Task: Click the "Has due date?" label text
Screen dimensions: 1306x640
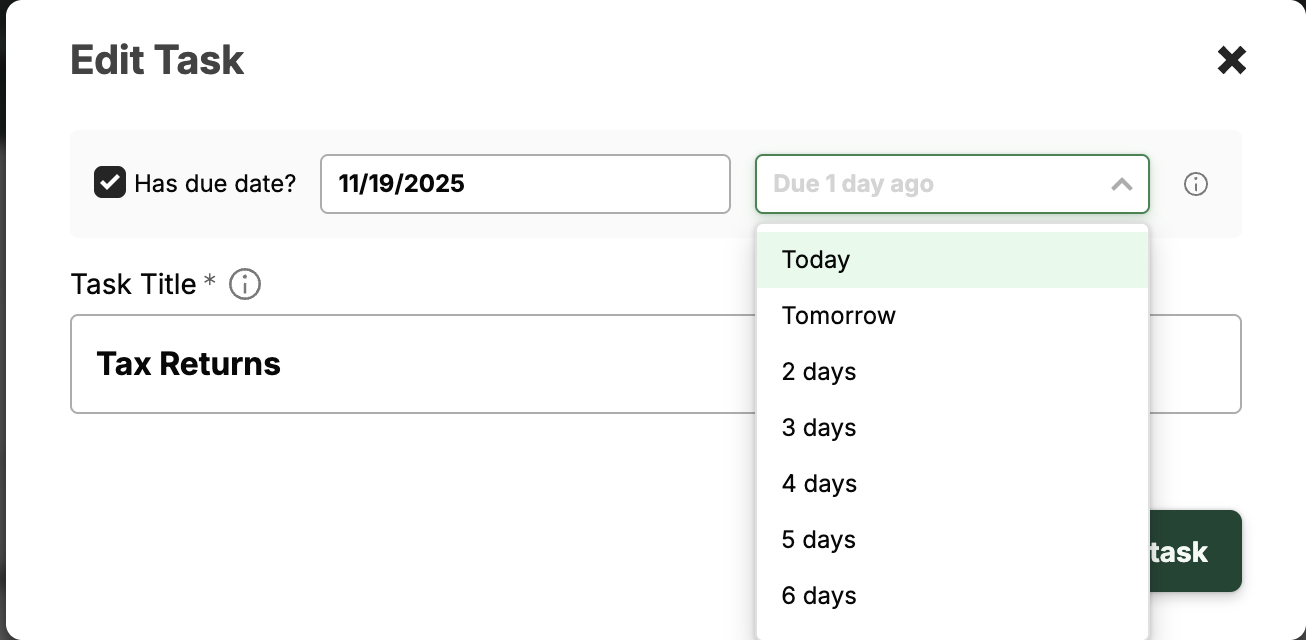Action: click(215, 184)
